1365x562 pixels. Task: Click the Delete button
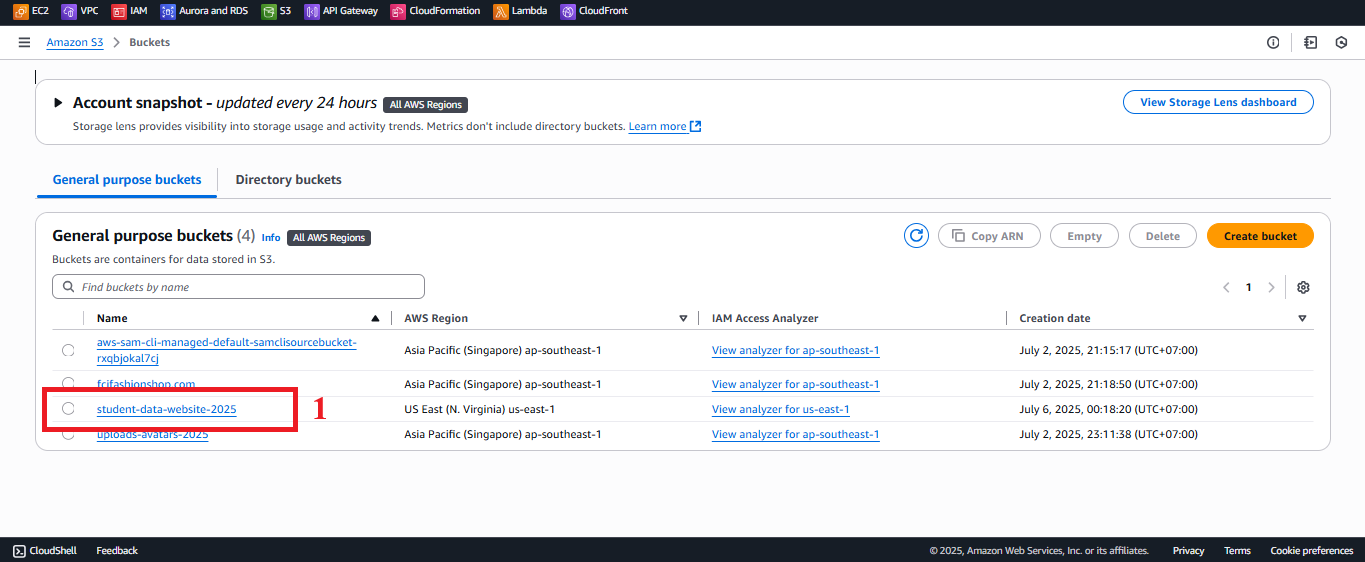tap(1163, 236)
